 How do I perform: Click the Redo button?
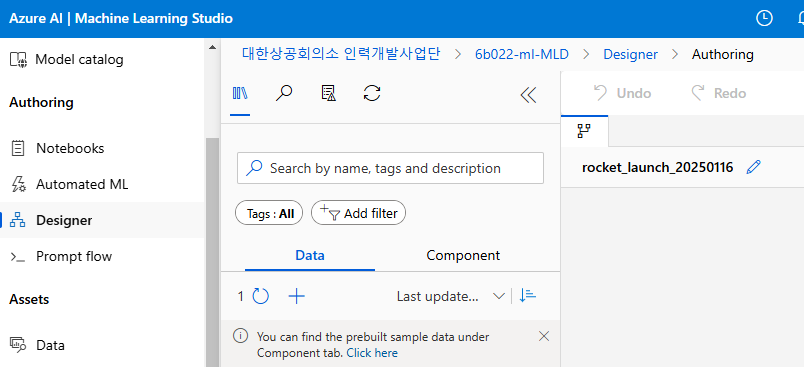tap(718, 93)
